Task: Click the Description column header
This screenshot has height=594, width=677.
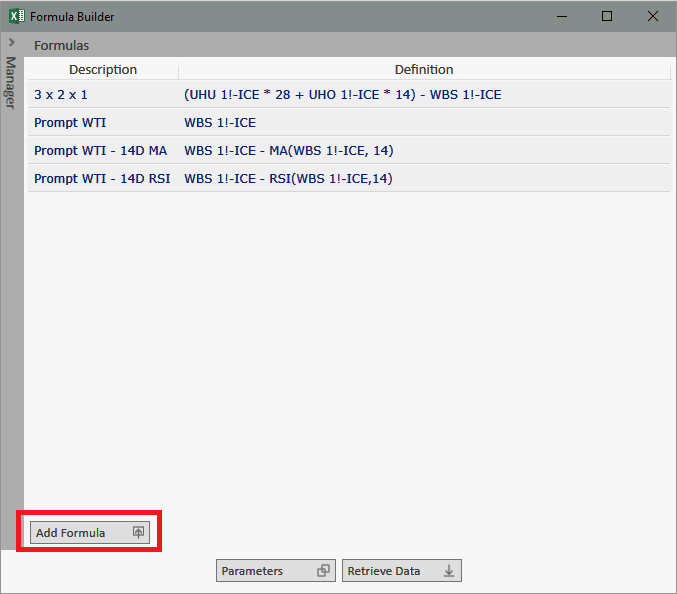Action: [x=103, y=70]
